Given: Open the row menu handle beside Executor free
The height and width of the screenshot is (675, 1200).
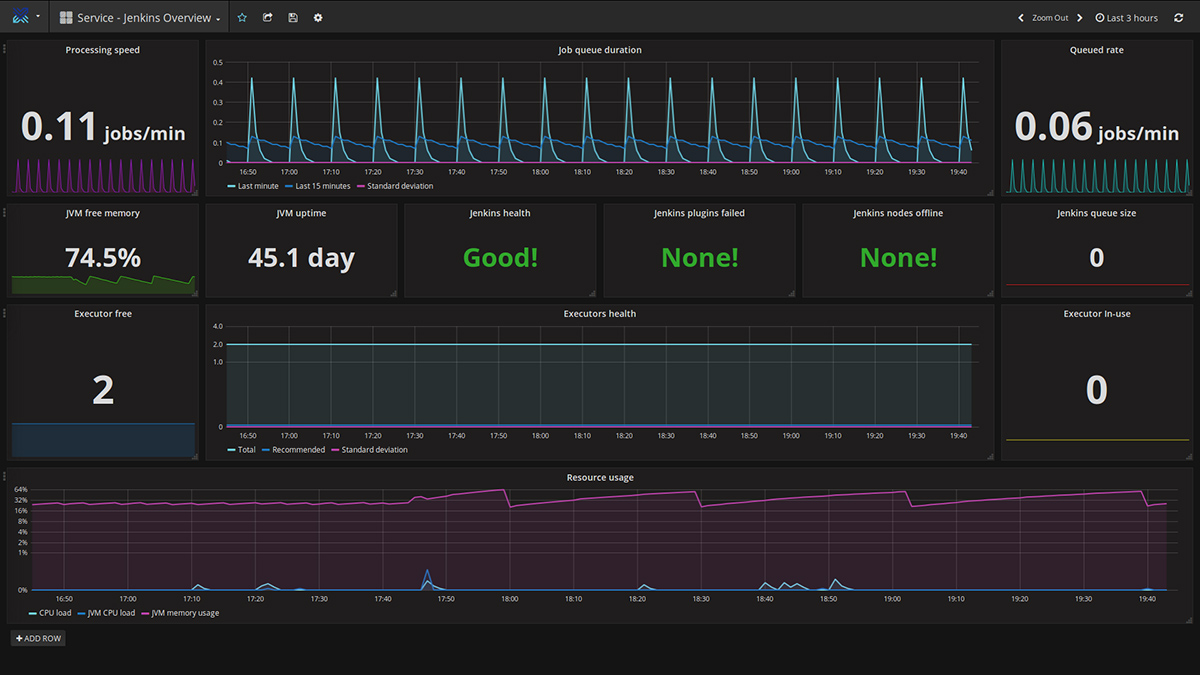Looking at the screenshot, I should [4, 311].
